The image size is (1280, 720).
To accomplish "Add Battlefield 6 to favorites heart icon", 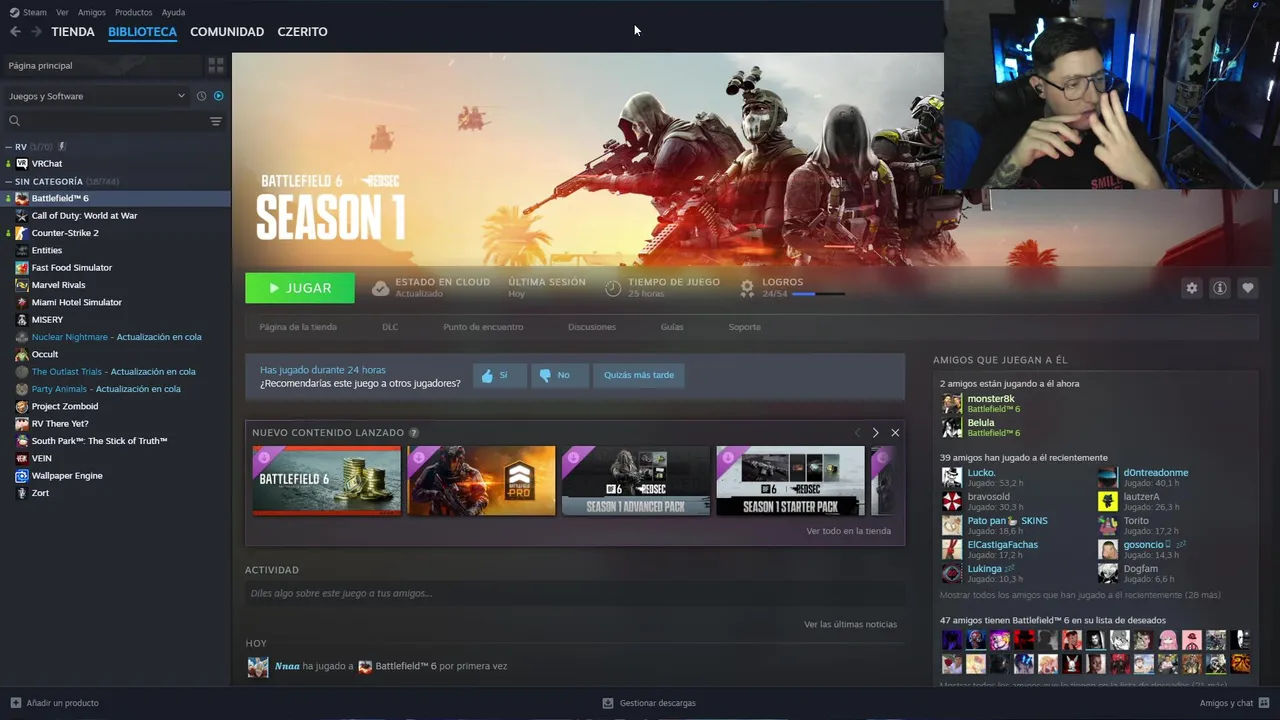I will (x=1247, y=288).
